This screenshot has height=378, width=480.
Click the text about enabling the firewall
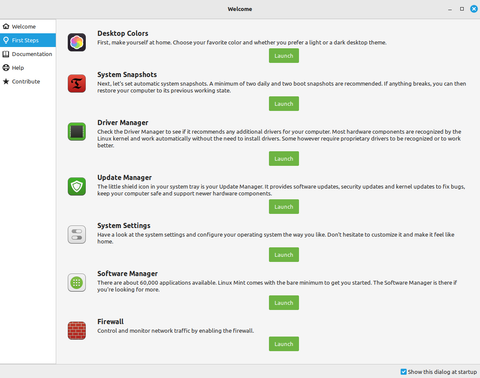pyautogui.click(x=176, y=331)
